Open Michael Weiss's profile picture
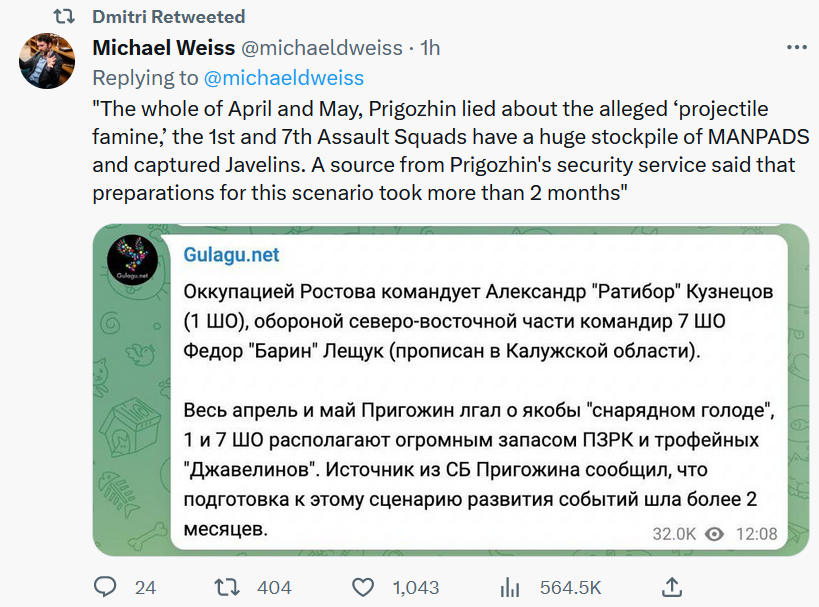The image size is (819, 607). click(x=47, y=61)
